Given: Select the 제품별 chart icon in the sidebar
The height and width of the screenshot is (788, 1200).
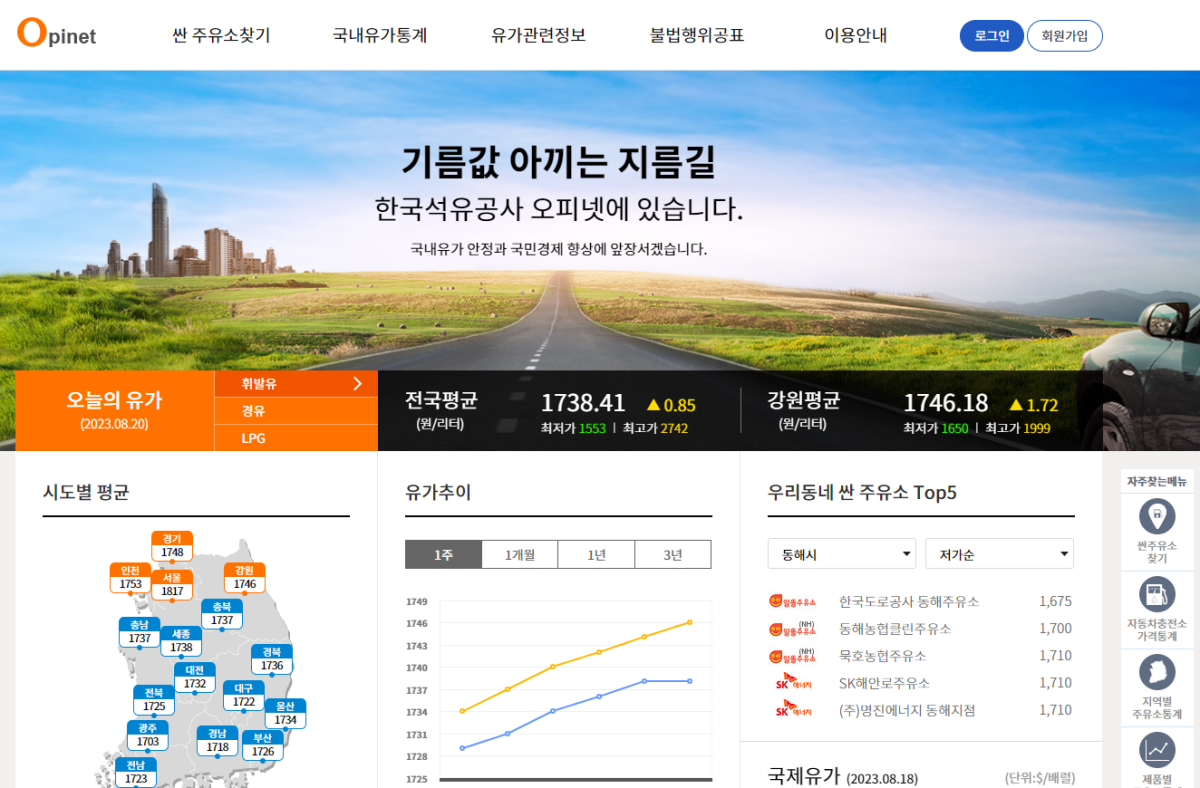Looking at the screenshot, I should point(1155,745).
